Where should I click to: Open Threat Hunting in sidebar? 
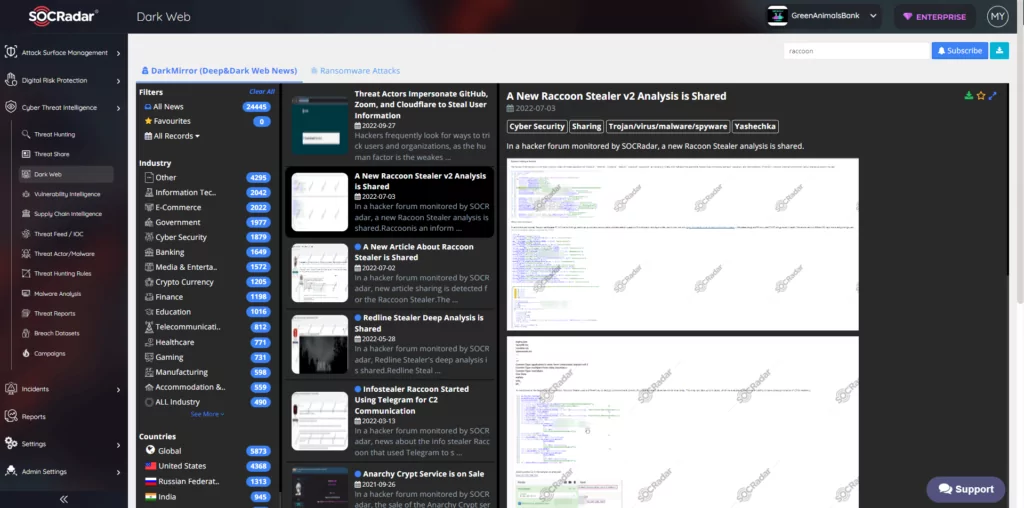[x=55, y=135]
